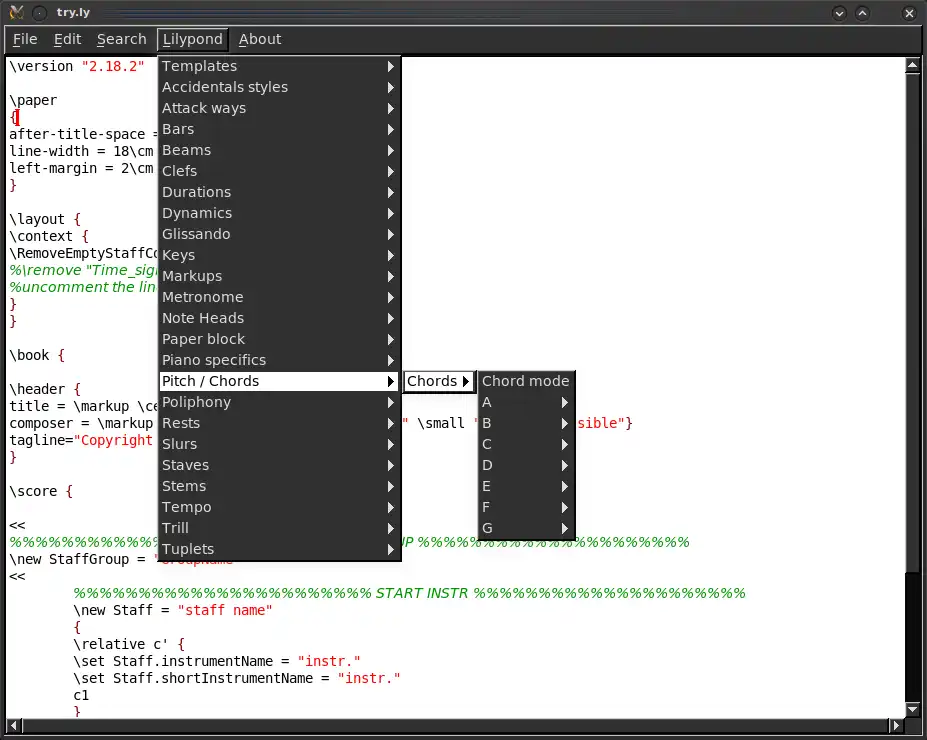This screenshot has height=740, width=927.
Task: Open the Markups submenu
Action: (x=279, y=276)
